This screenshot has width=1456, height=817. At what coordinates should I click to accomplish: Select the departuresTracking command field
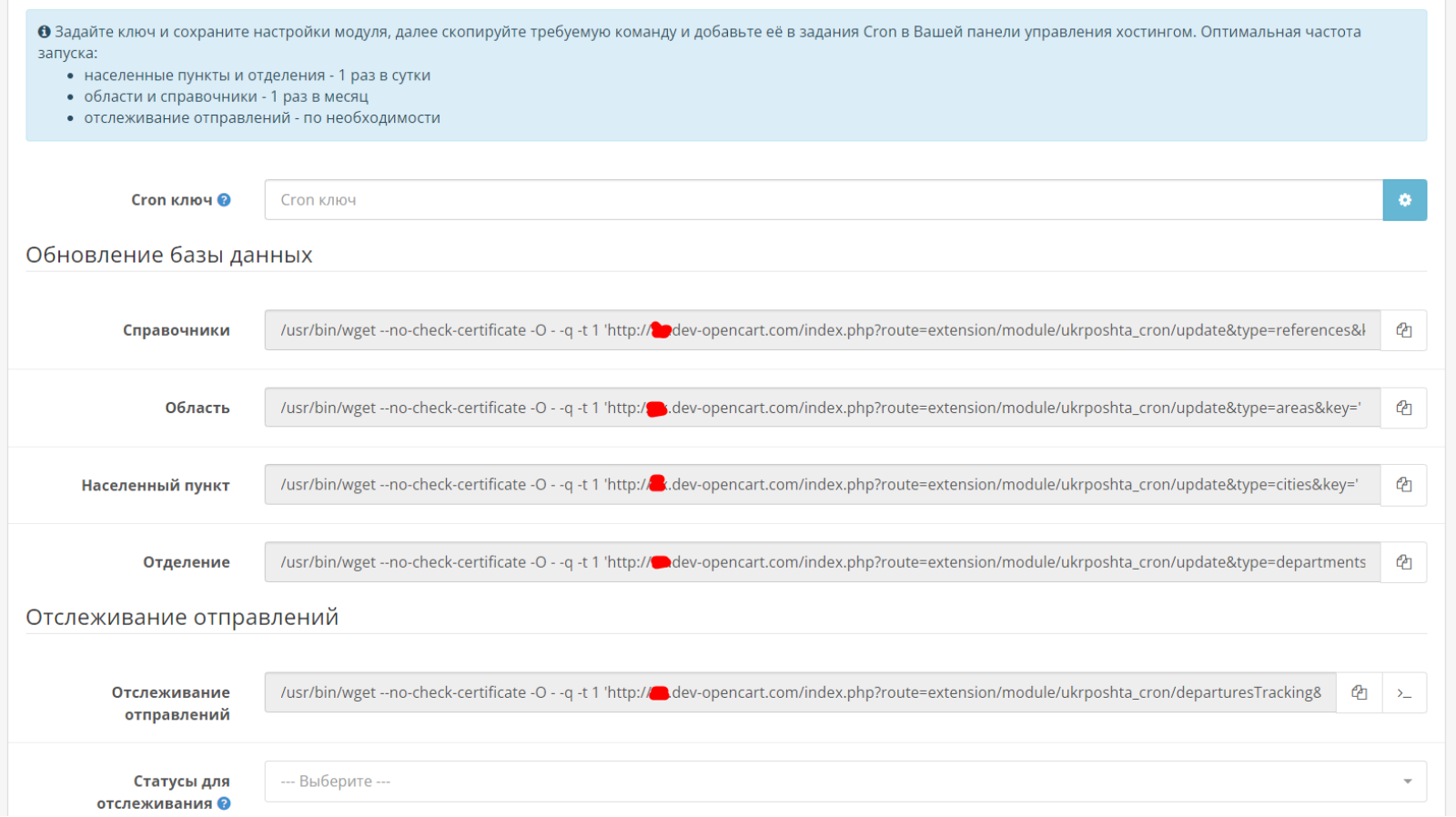tap(801, 692)
